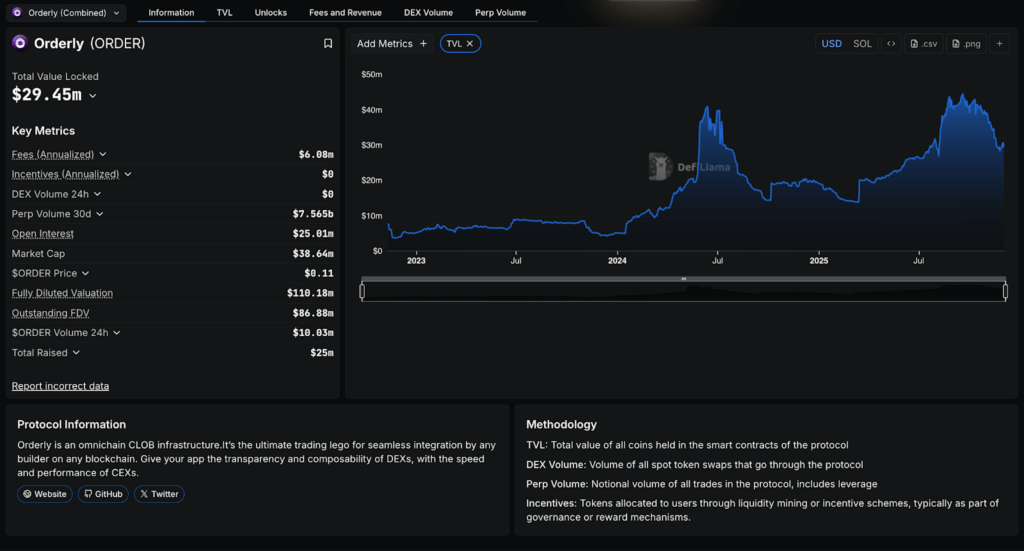The height and width of the screenshot is (551, 1024).
Task: Click the $50m y-axis label
Action: click(x=372, y=74)
